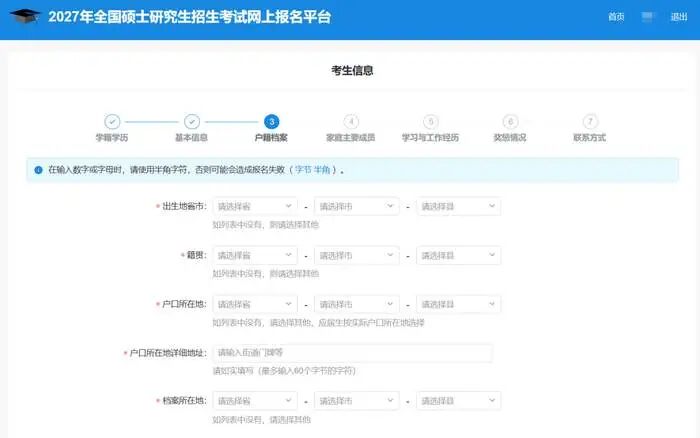Open the 字节 半角 help link
Image resolution: width=700 pixels, height=438 pixels.
(x=312, y=170)
